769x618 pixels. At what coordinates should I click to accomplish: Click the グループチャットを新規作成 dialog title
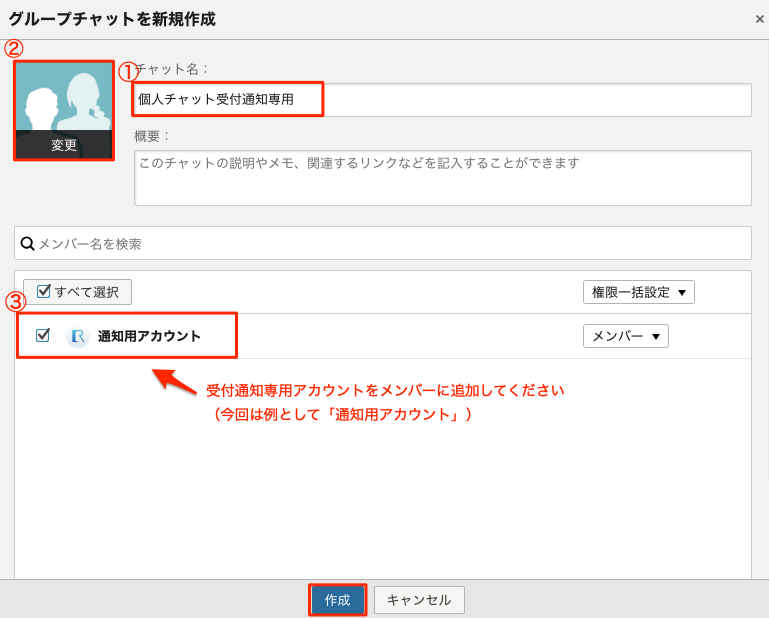pos(112,19)
